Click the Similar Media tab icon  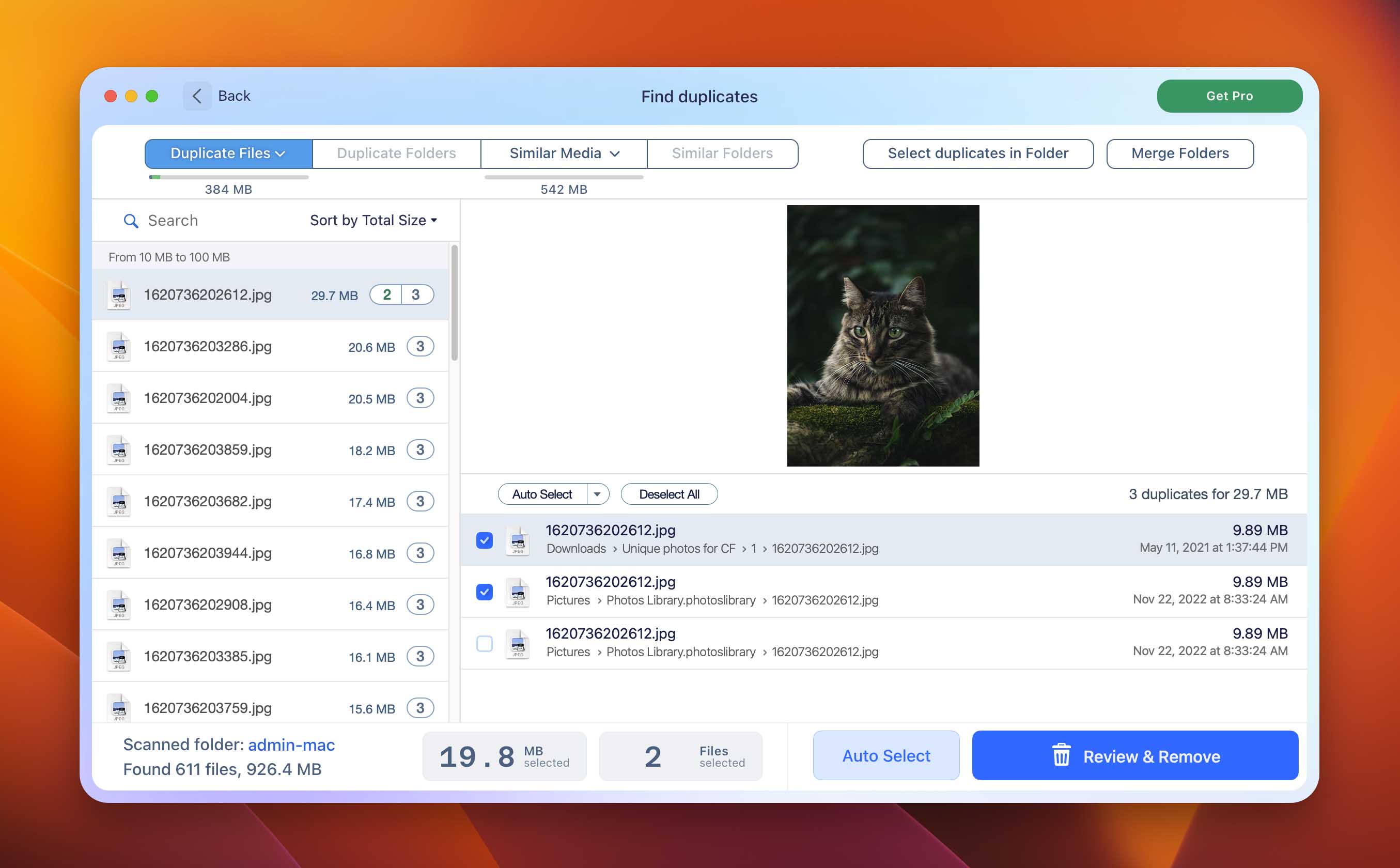pos(563,153)
